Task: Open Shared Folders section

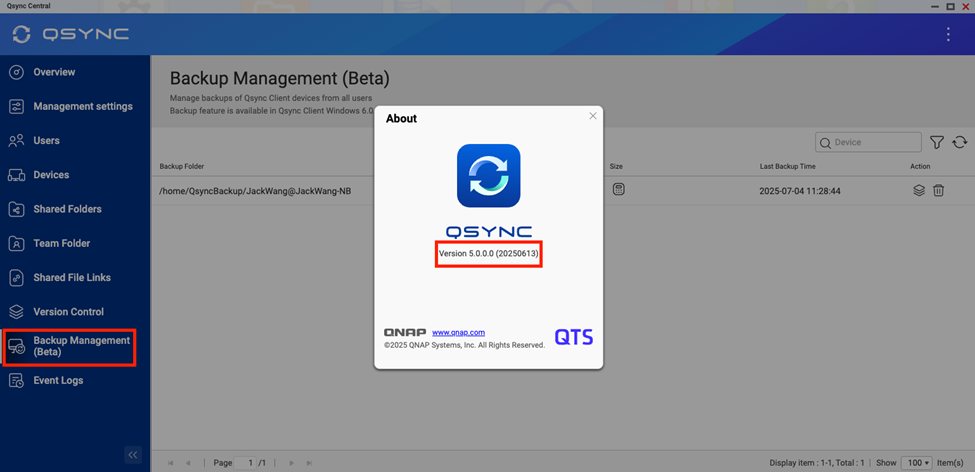Action: click(67, 209)
